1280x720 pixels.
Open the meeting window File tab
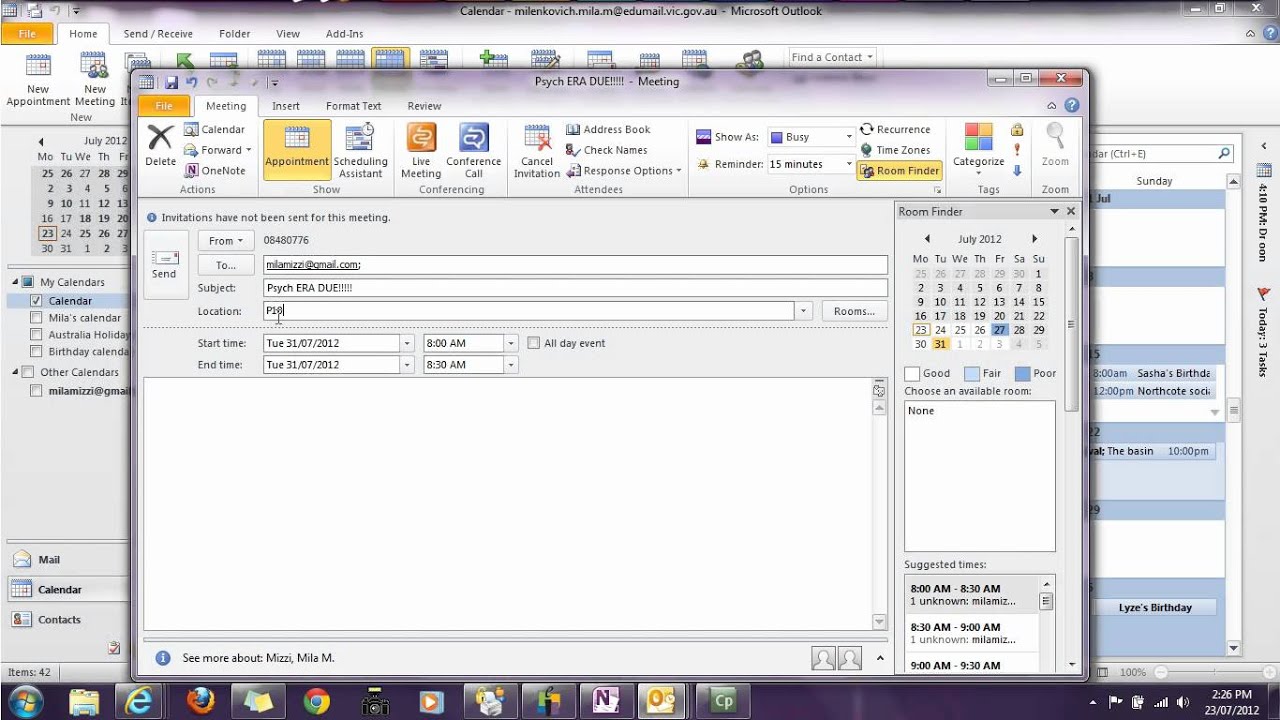pyautogui.click(x=164, y=105)
